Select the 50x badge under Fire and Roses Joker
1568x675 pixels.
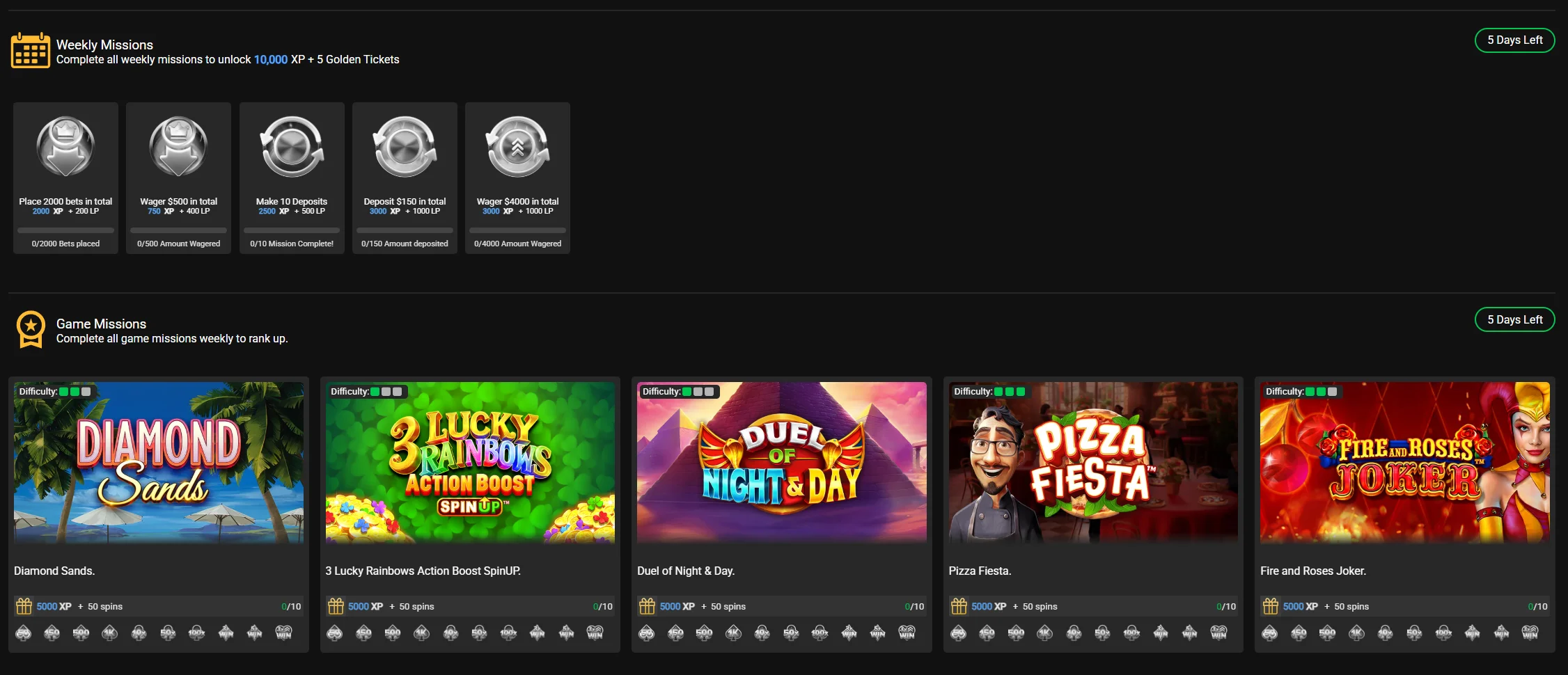[x=1414, y=633]
